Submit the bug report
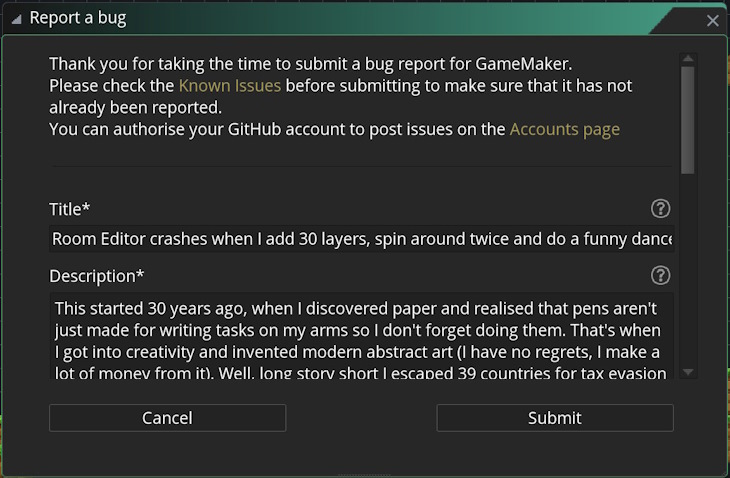 tap(555, 418)
